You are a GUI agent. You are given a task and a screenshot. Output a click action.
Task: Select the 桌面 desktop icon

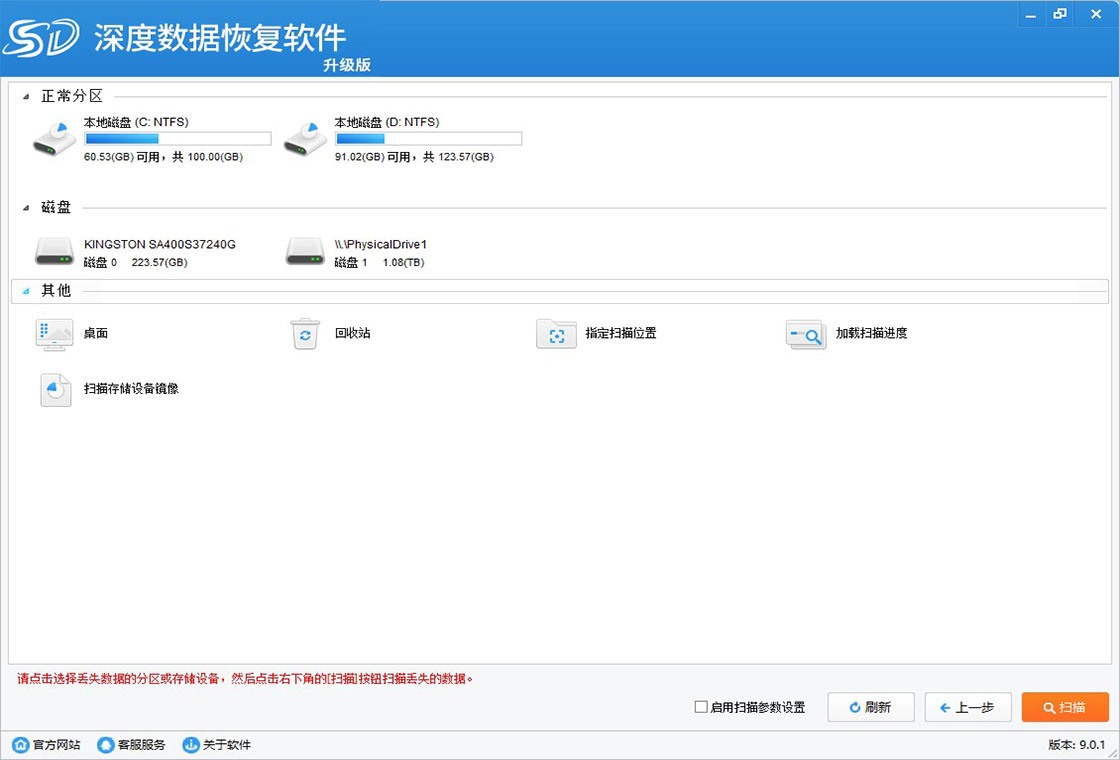click(x=54, y=334)
